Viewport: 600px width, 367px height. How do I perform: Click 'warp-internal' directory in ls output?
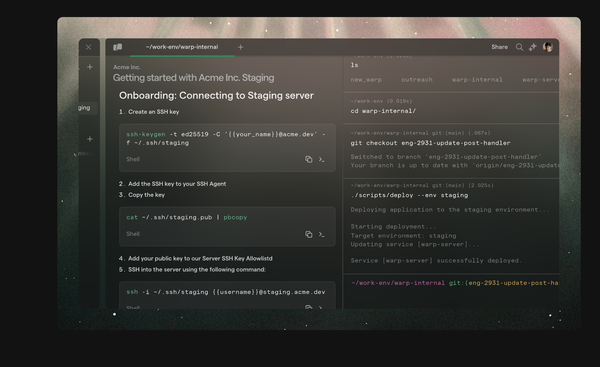(x=477, y=80)
